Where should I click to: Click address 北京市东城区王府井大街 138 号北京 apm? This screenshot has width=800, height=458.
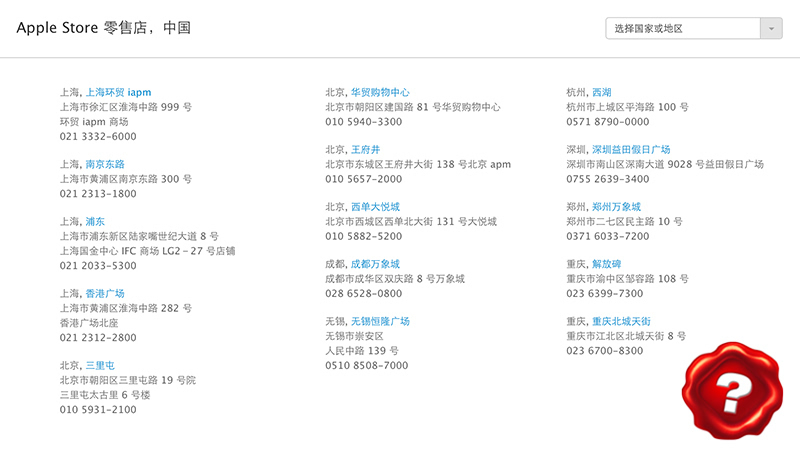click(418, 164)
